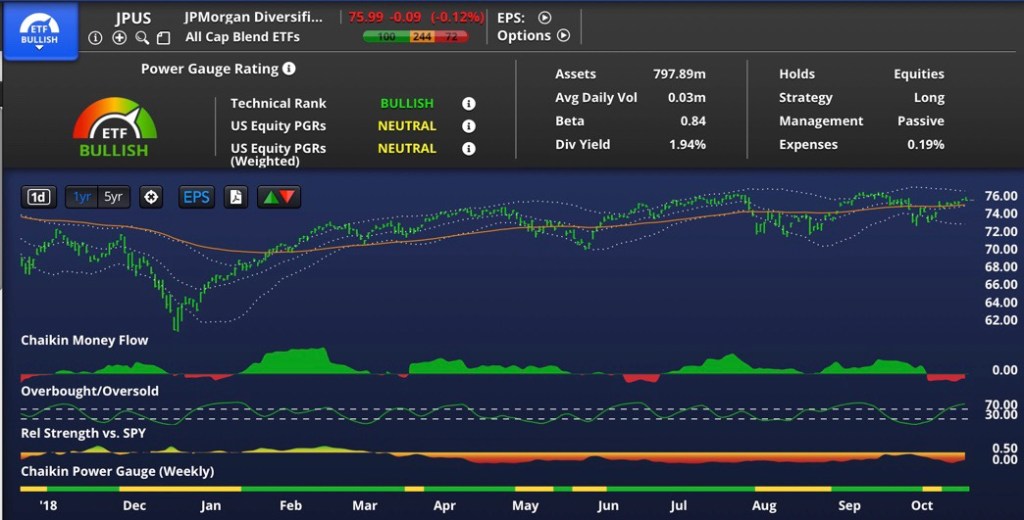Click the crosshair target icon on chart toolbar
Viewport: 1024px width, 520px height.
point(151,197)
